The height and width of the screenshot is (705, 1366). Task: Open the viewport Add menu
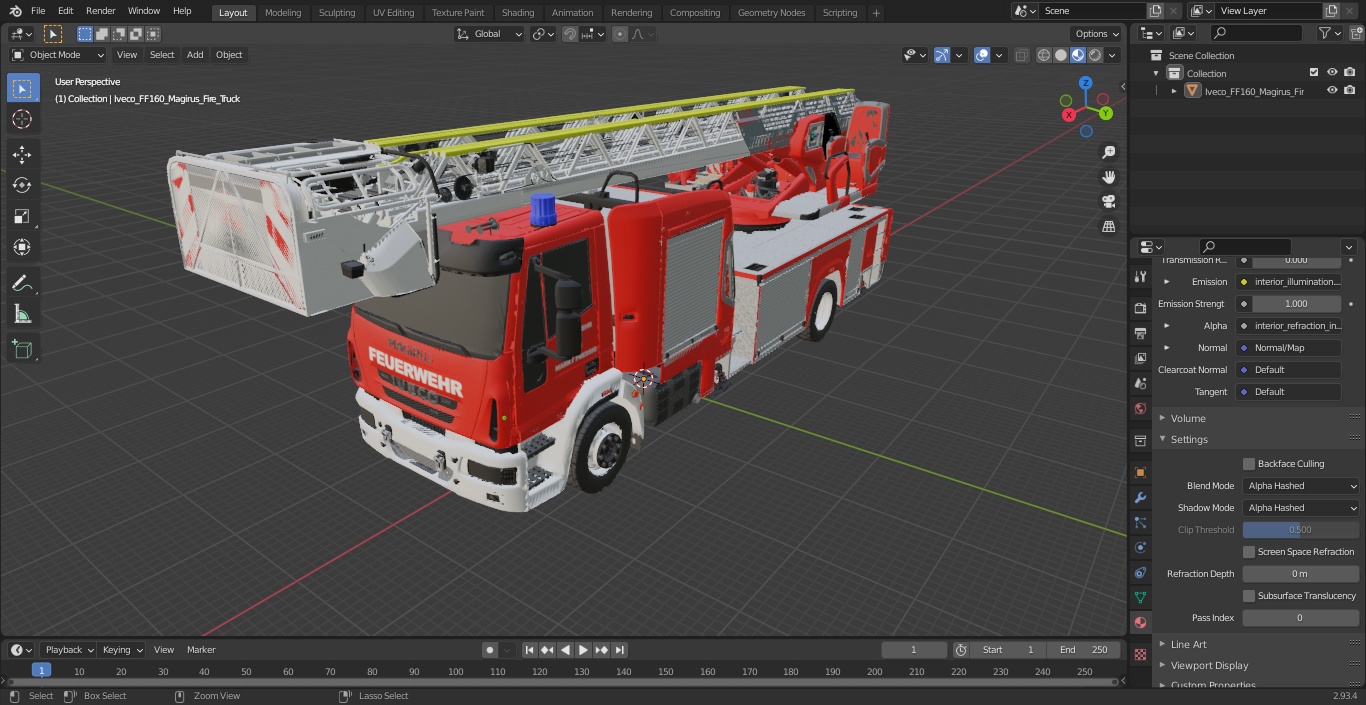195,55
